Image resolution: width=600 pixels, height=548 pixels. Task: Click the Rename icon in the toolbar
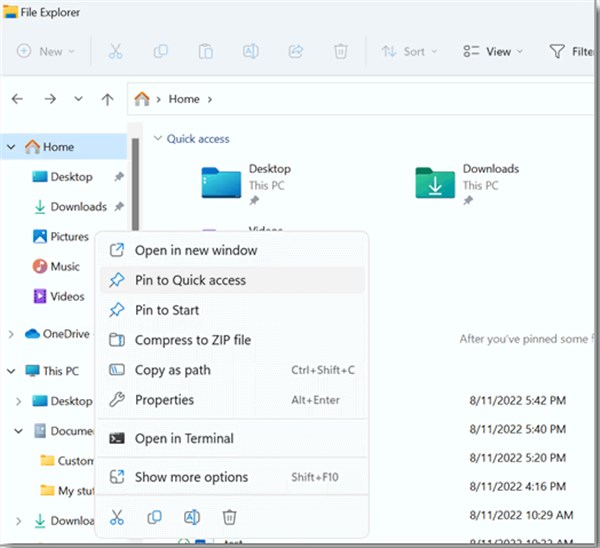(251, 51)
